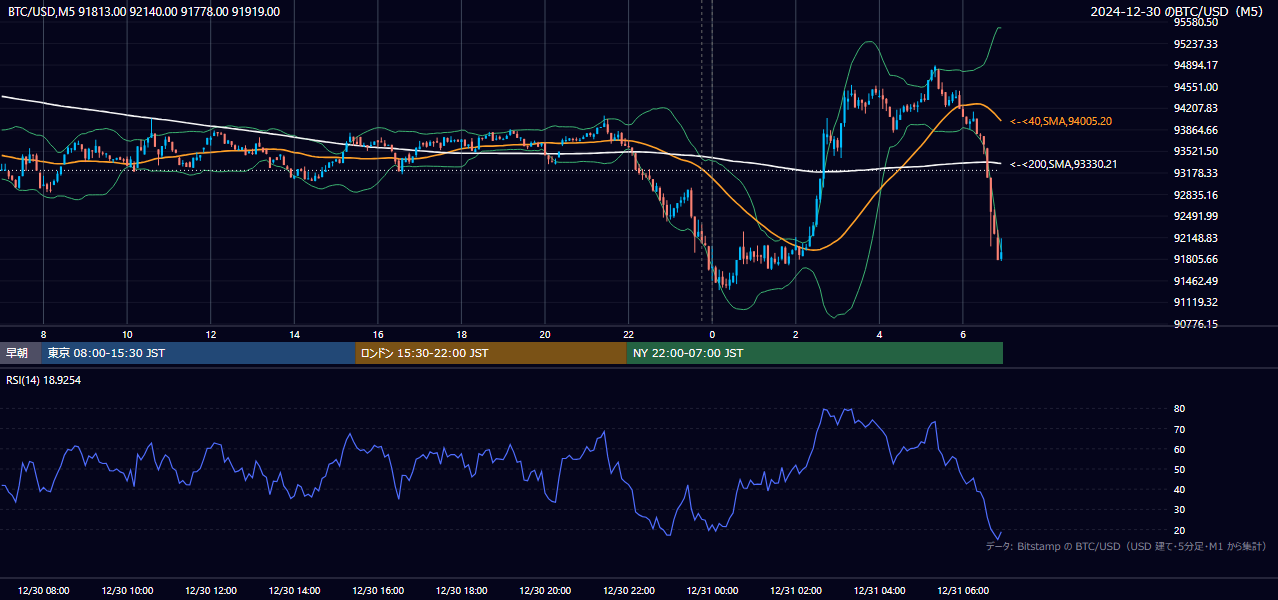Screen dimensions: 1278x600
Task: Click RSI scale value 60
Action: [x=1180, y=449]
